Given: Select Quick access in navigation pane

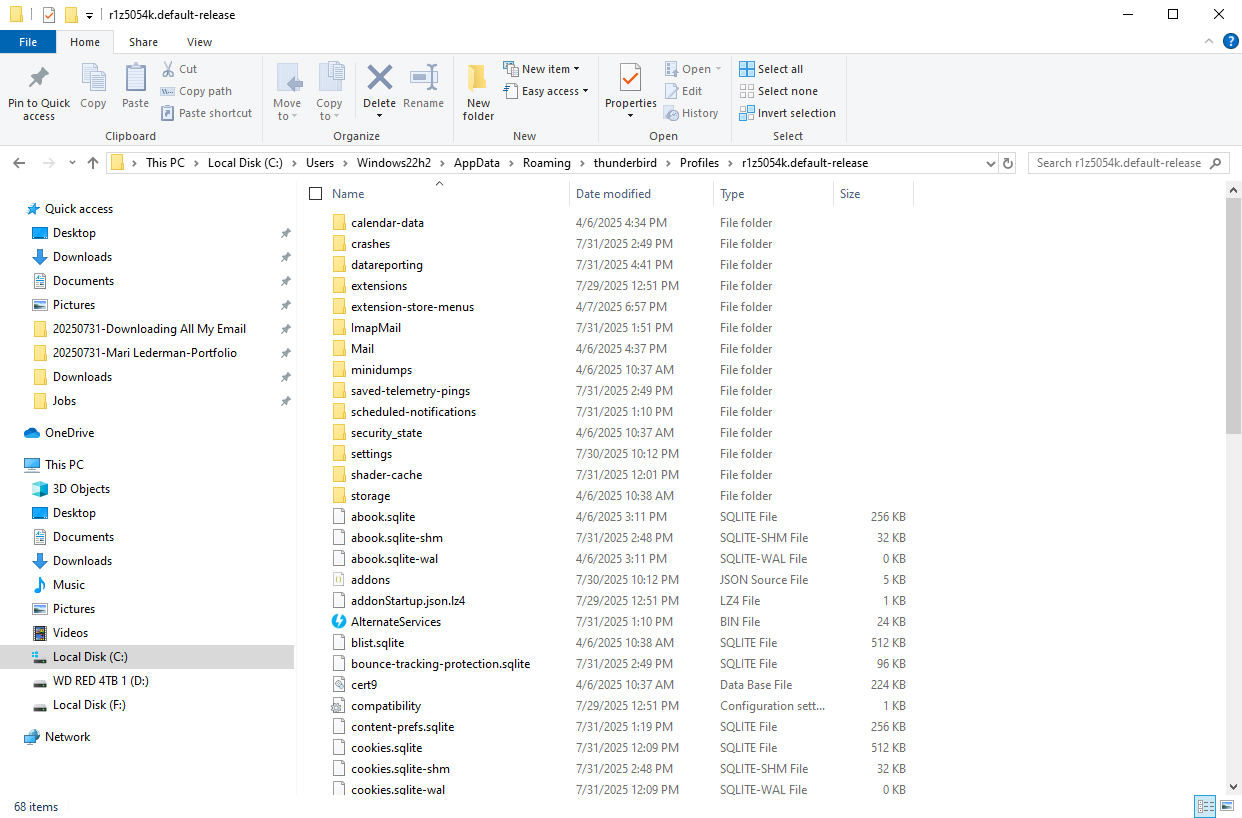Looking at the screenshot, I should 78,209.
